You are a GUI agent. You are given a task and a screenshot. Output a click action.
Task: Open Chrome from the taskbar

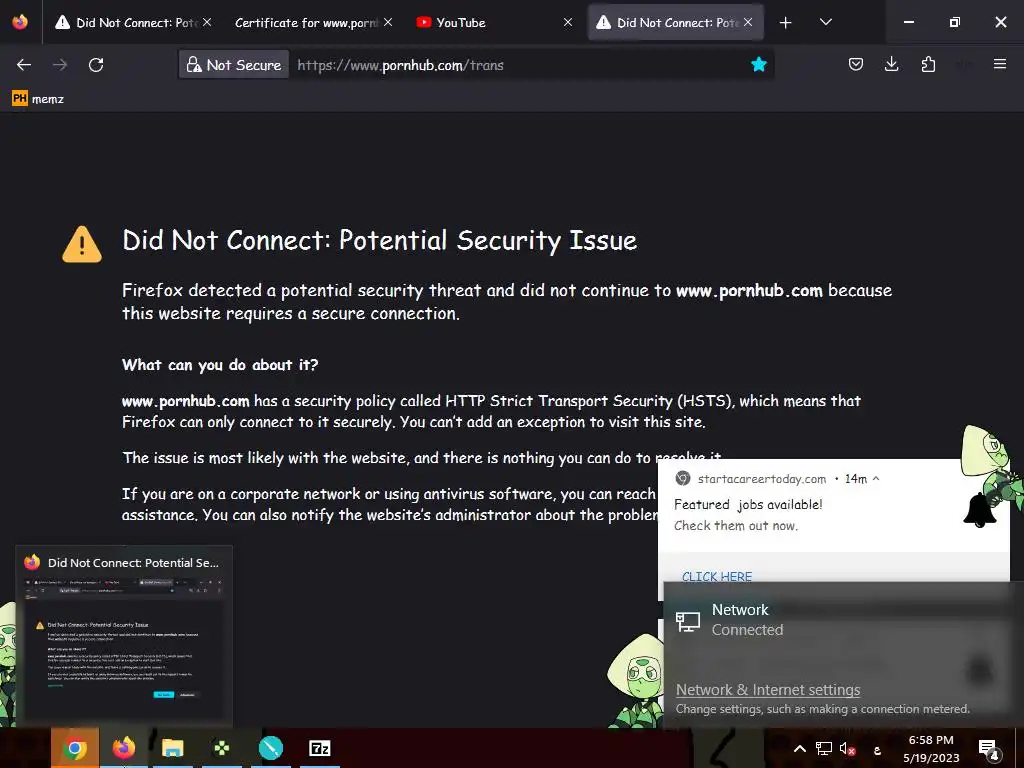tap(74, 748)
